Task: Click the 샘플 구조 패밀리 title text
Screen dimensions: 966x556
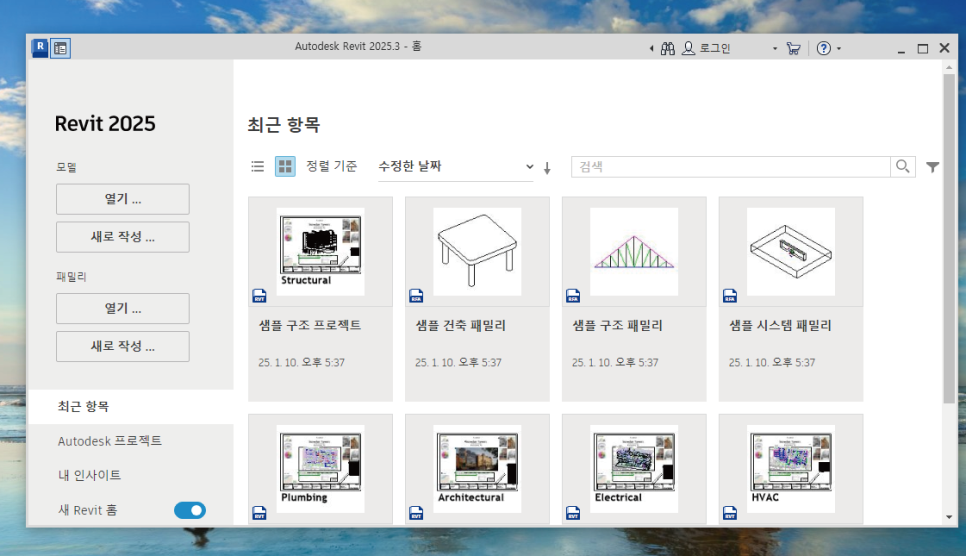Action: pos(617,325)
